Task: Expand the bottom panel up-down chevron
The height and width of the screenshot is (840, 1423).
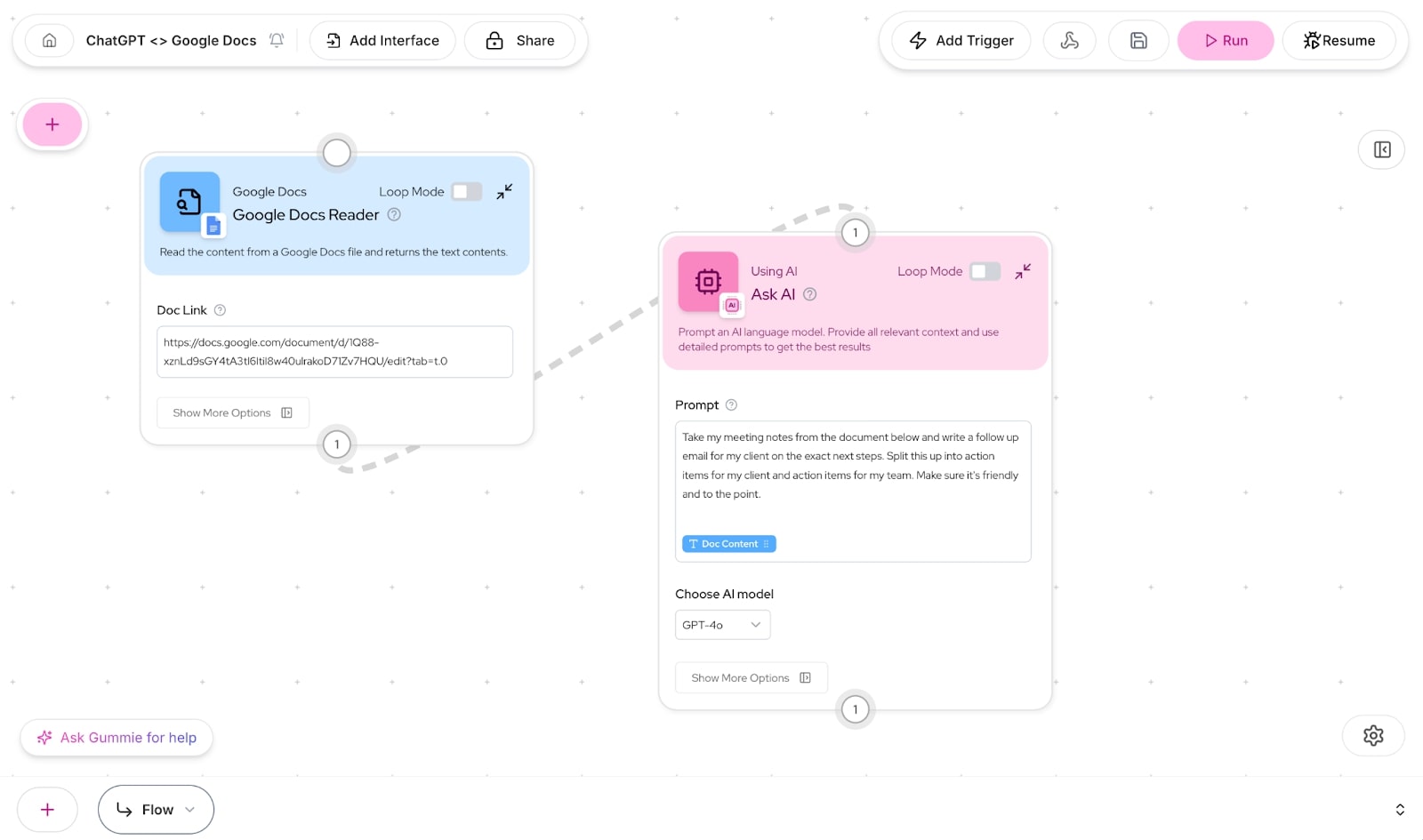Action: (x=1400, y=810)
